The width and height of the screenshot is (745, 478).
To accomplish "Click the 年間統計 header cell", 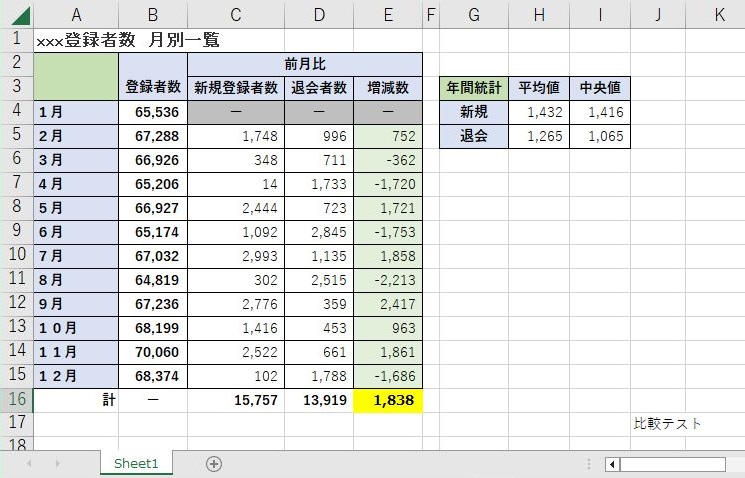I will (474, 88).
